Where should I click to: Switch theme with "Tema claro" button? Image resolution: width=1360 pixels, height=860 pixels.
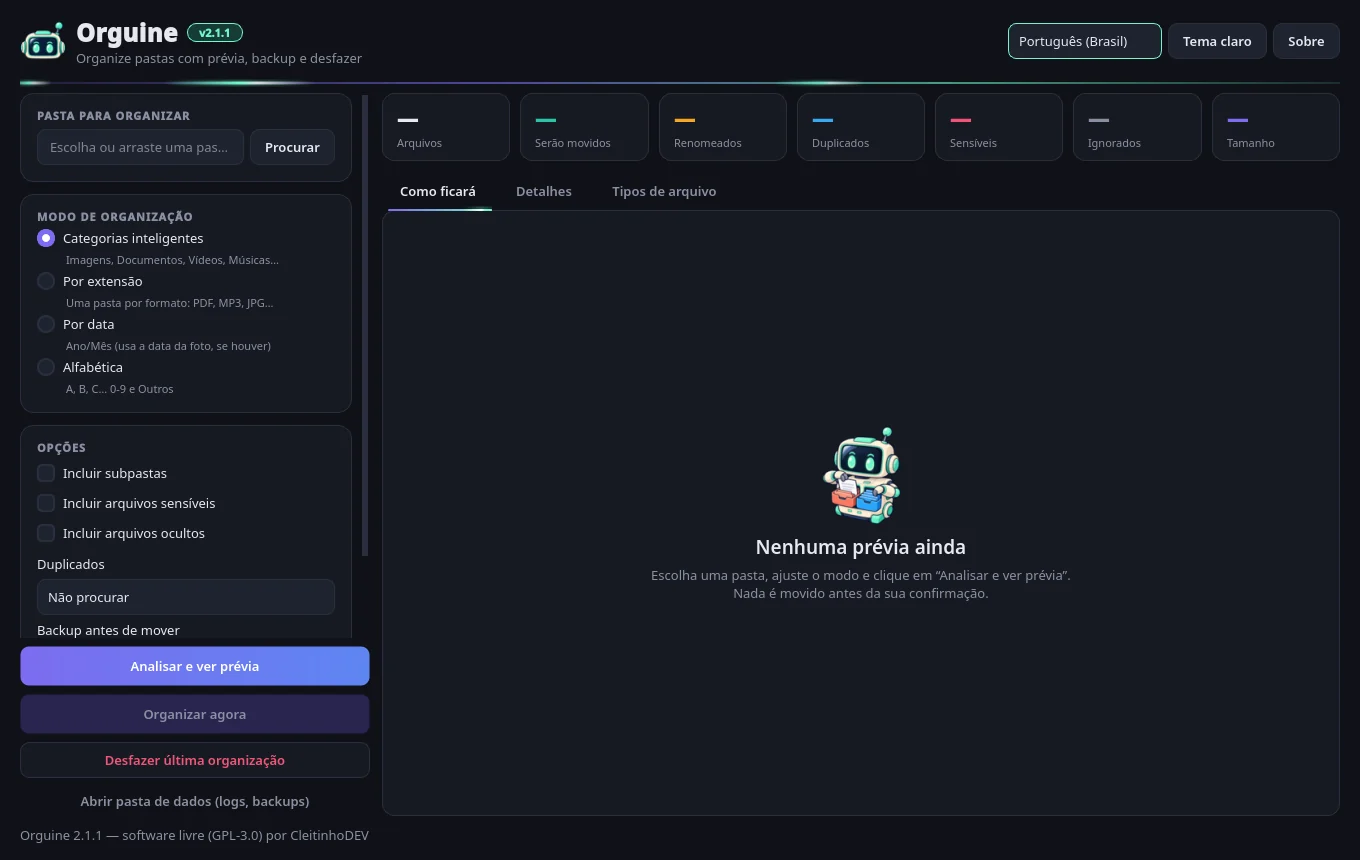coord(1217,41)
